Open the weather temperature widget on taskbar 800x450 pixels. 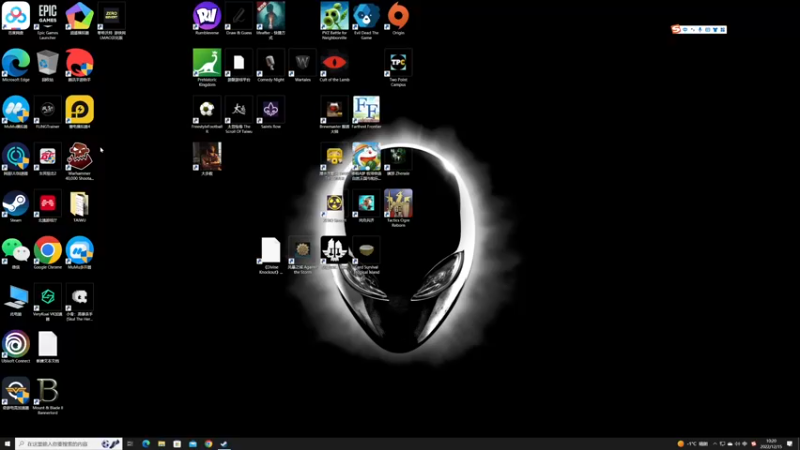coord(693,444)
